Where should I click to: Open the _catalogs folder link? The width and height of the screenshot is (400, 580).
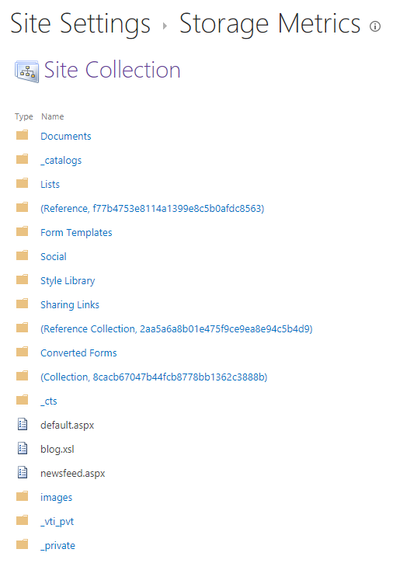(61, 161)
